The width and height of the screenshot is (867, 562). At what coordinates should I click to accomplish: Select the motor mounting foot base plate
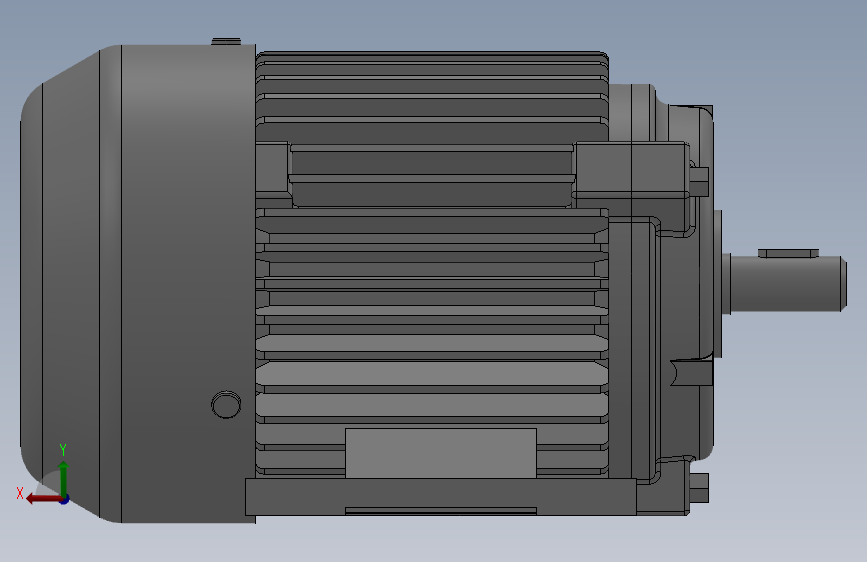(x=441, y=497)
